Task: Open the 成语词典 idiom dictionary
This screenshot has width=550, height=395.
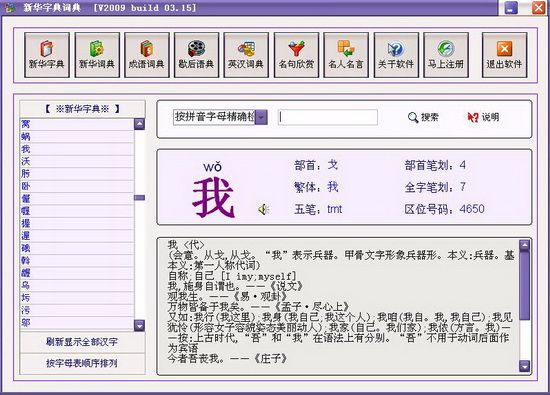Action: pos(147,55)
